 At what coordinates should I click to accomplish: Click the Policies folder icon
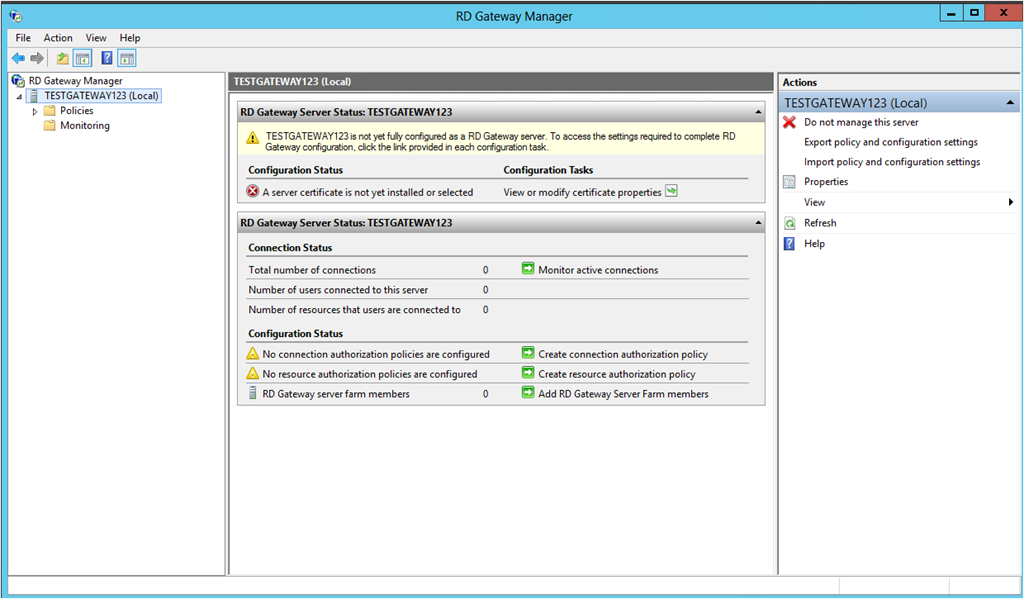pyautogui.click(x=50, y=111)
